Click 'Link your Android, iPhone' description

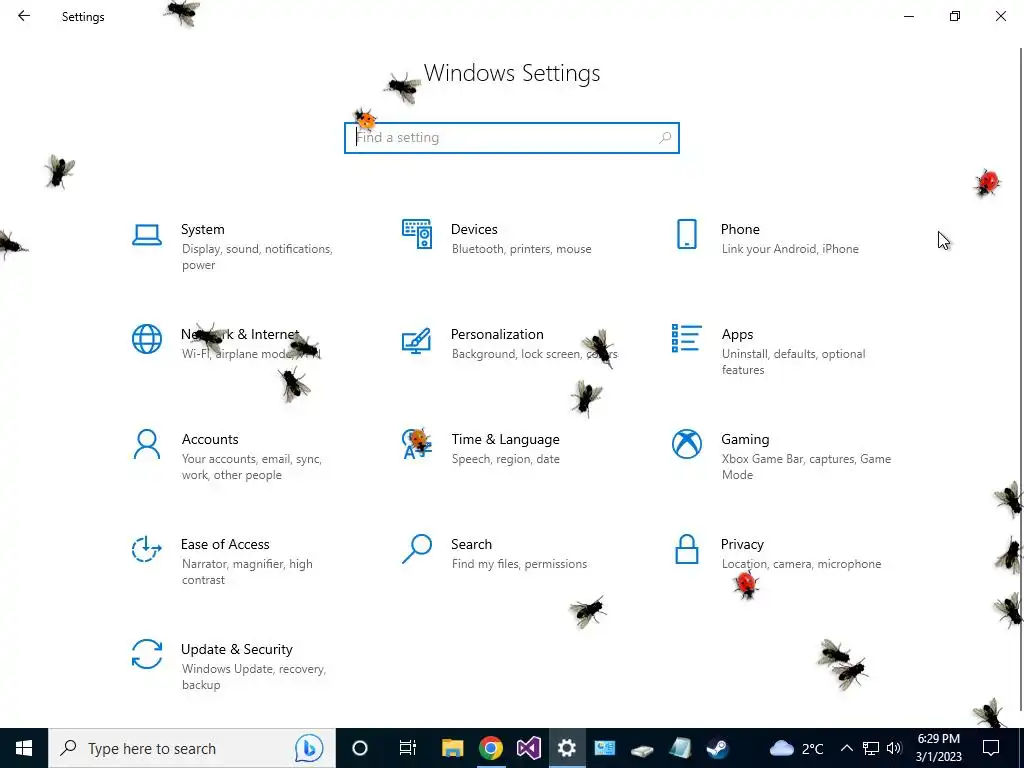[x=790, y=249]
